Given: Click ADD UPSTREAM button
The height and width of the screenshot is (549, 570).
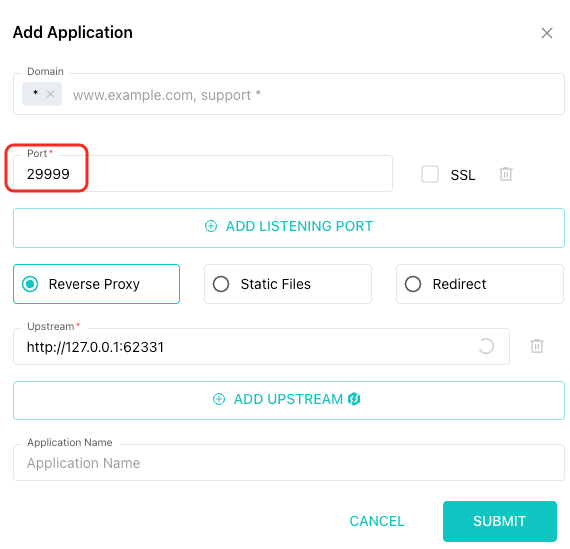Looking at the screenshot, I should [289, 400].
